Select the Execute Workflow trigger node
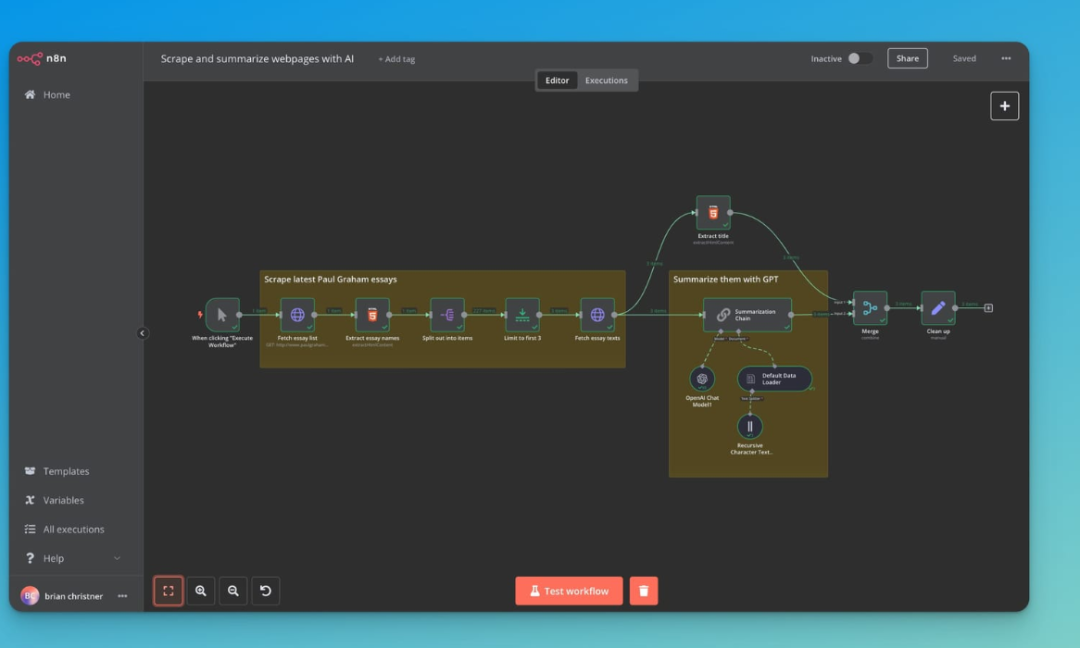The height and width of the screenshot is (648, 1080). pyautogui.click(x=222, y=315)
